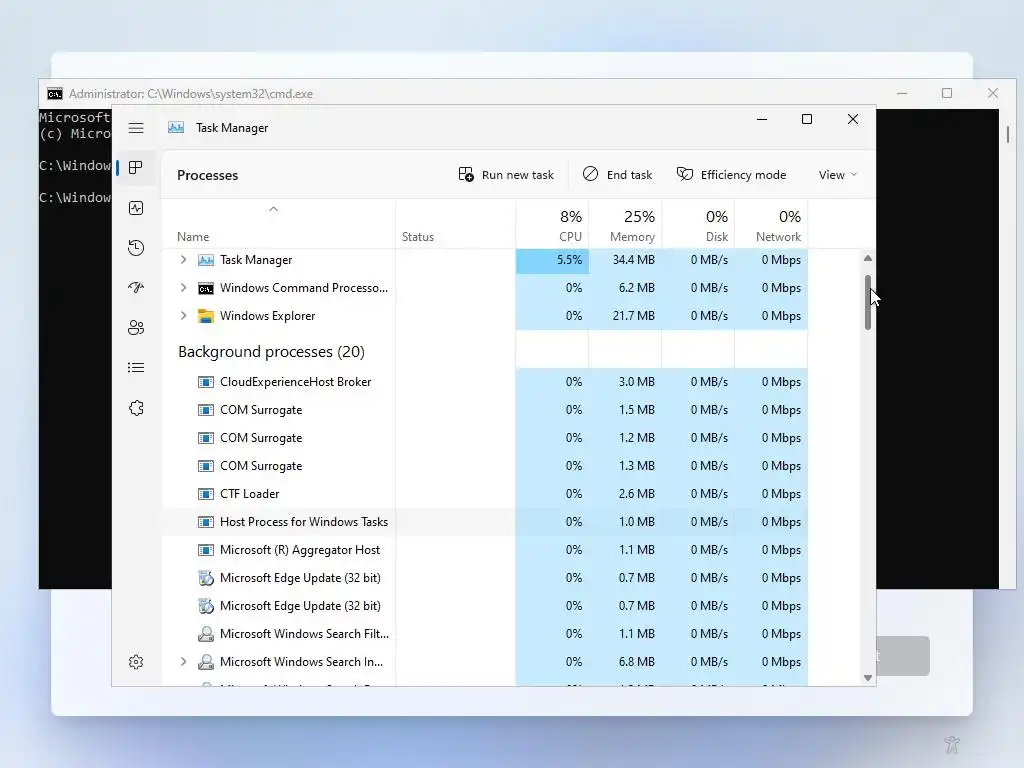1024x768 pixels.
Task: Click the accessibility icon at screen bottom right
Action: [952, 744]
